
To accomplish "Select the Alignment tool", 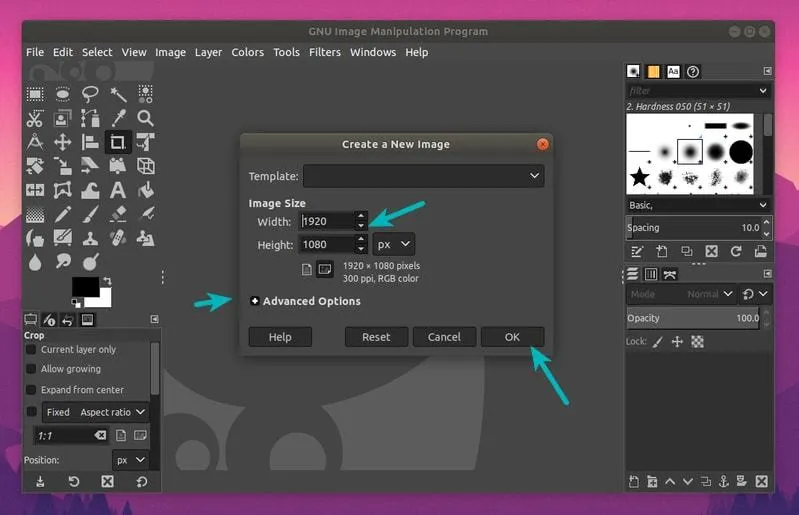I will pyautogui.click(x=90, y=142).
